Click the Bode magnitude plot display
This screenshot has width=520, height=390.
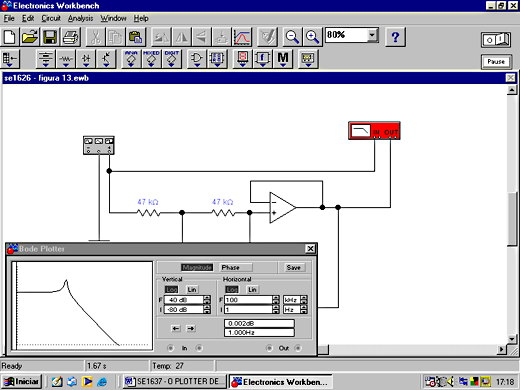[82, 306]
